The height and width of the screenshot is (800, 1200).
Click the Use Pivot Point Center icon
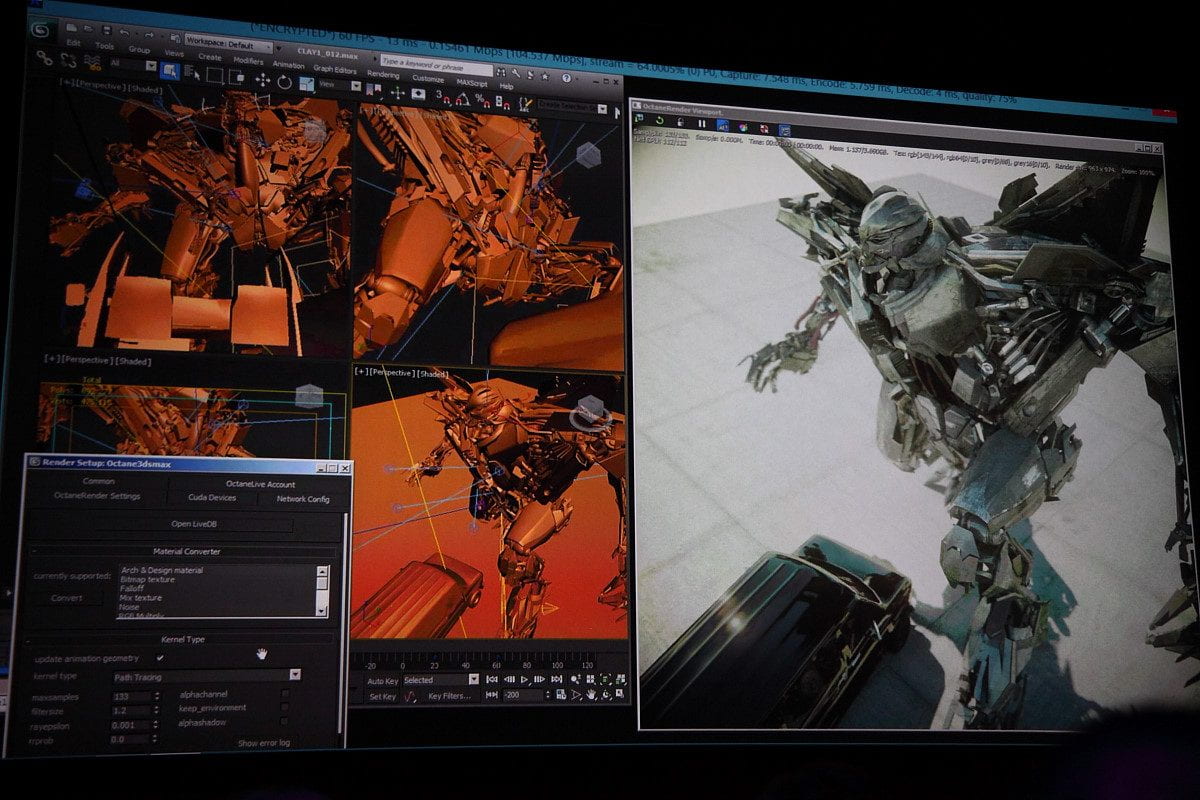(373, 89)
